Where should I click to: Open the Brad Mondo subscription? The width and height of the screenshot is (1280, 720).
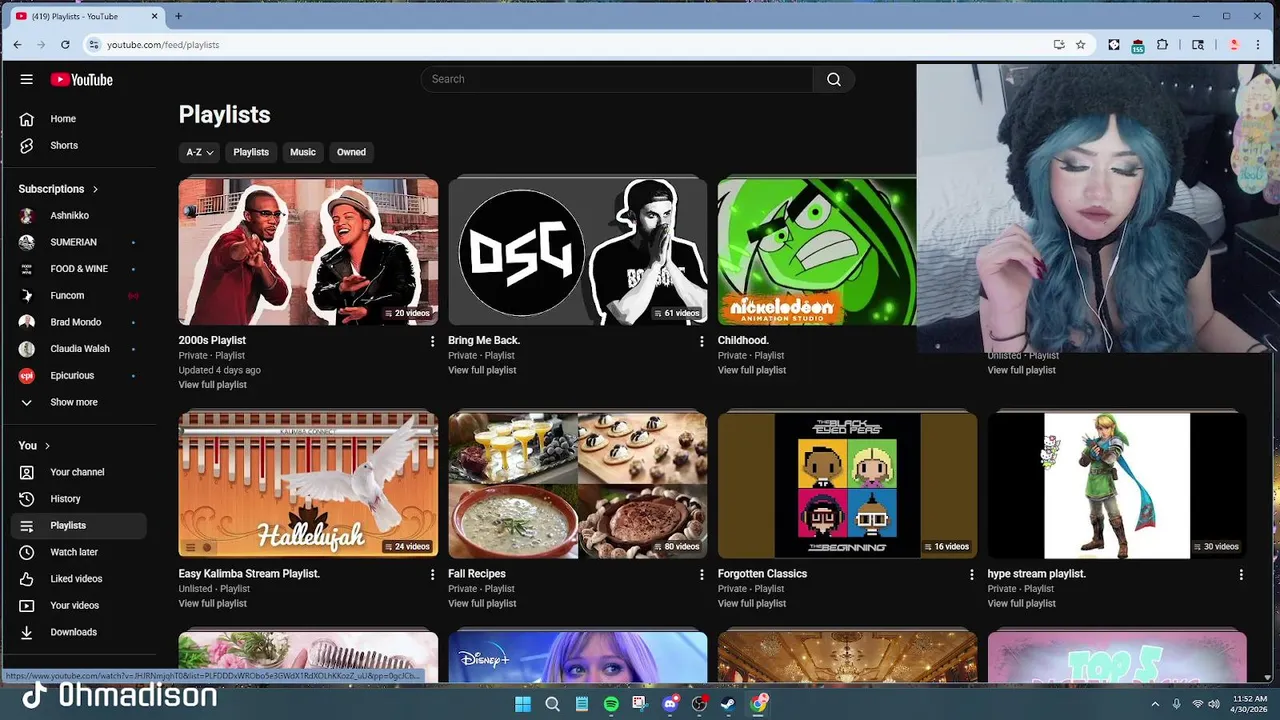point(77,322)
